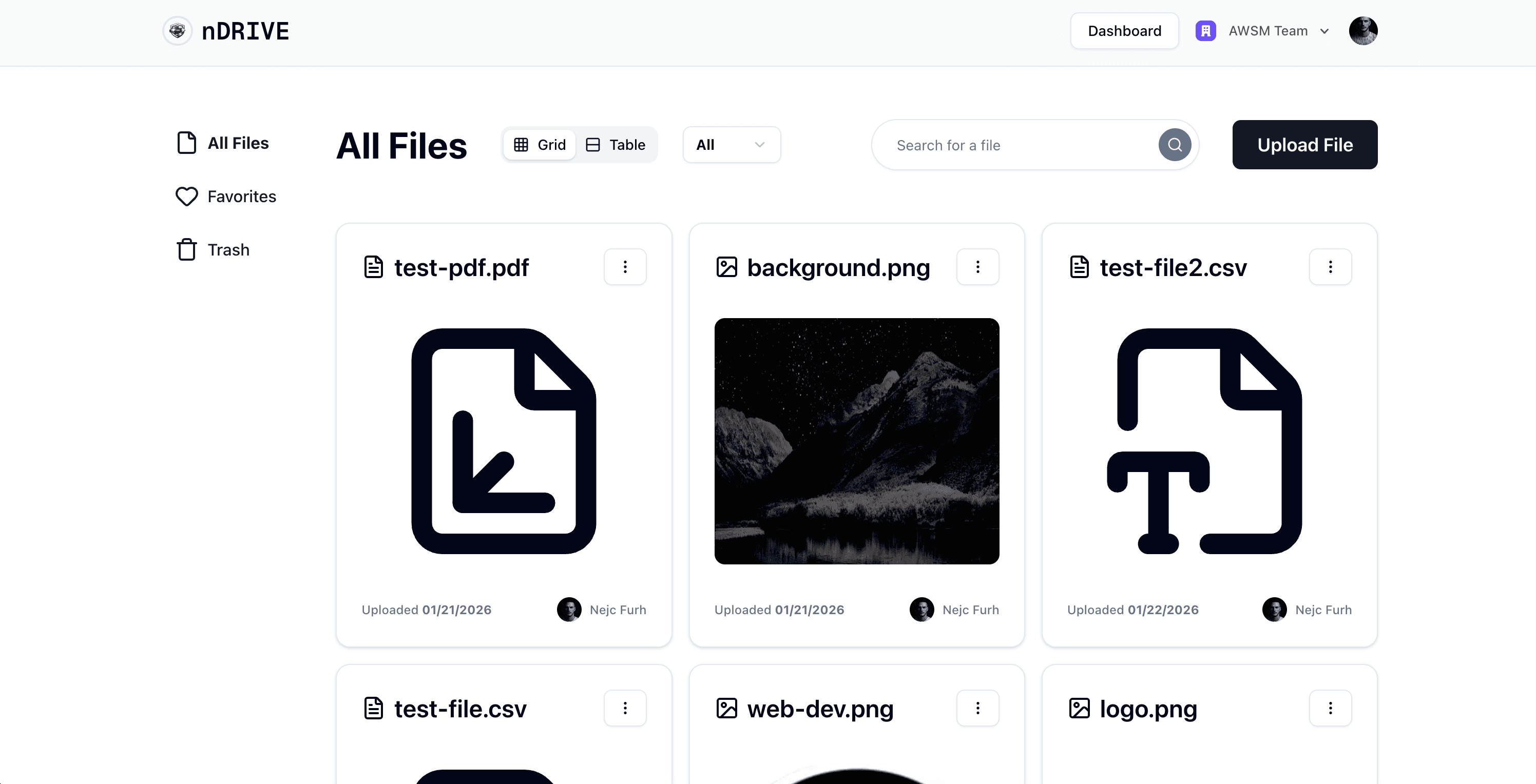Viewport: 1536px width, 784px height.
Task: Expand the All file type filter
Action: click(x=731, y=145)
